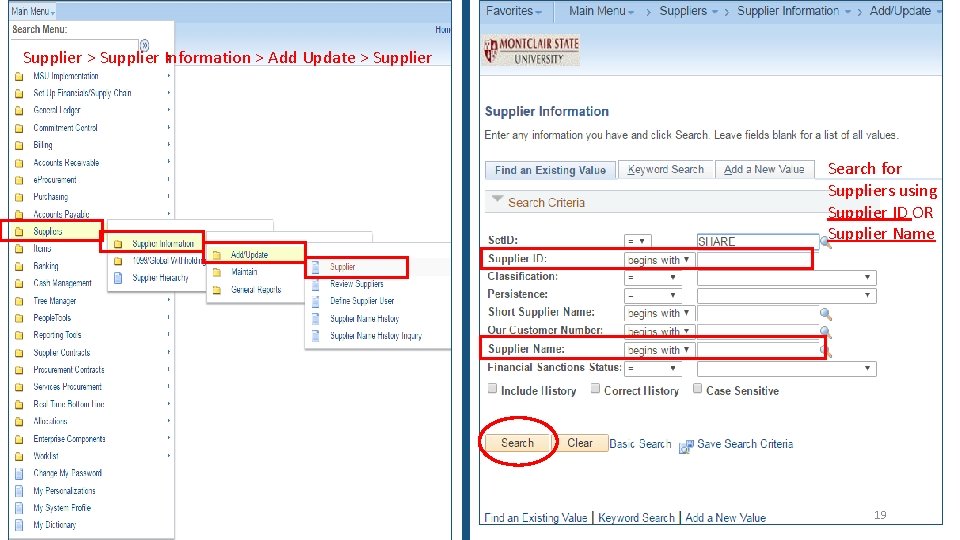Open Purchasing menu folder

(x=50, y=197)
